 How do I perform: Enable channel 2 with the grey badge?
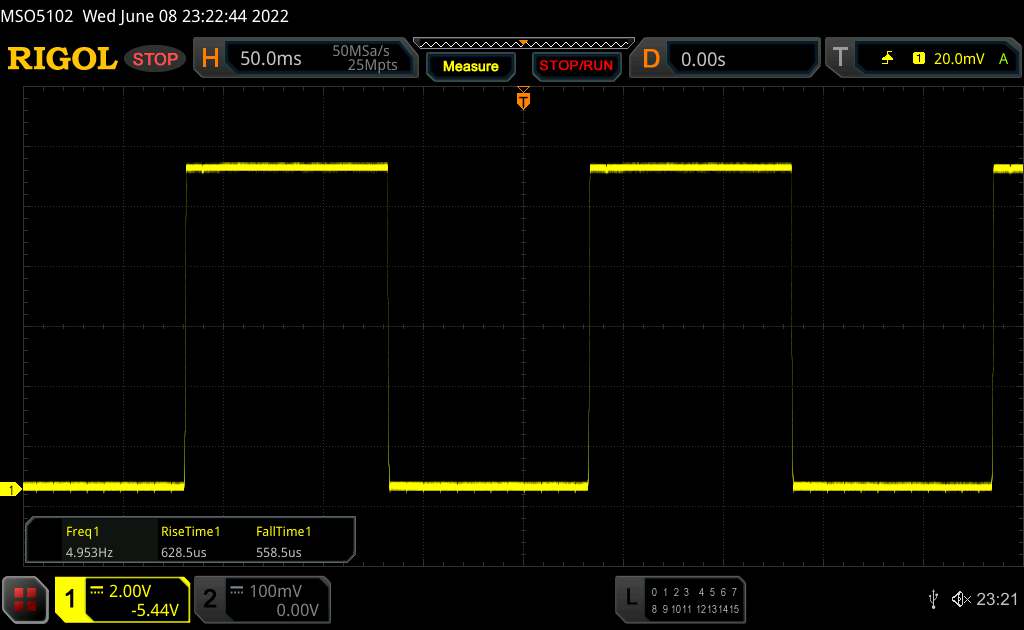click(210, 599)
